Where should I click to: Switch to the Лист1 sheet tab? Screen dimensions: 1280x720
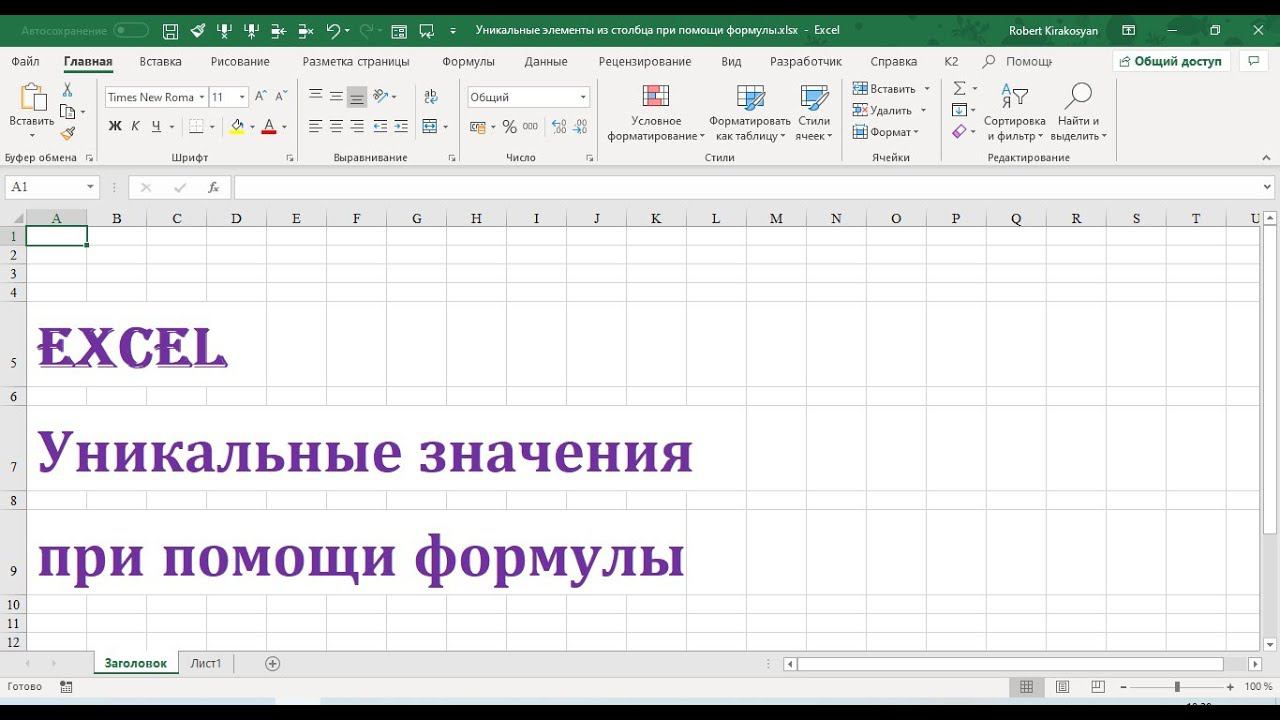click(x=206, y=664)
